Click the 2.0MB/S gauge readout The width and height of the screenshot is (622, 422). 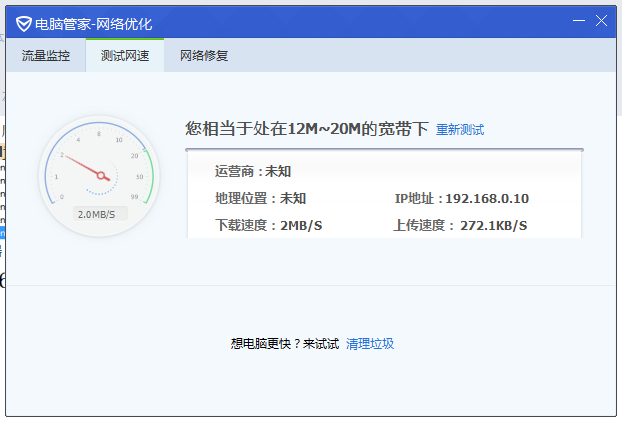pyautogui.click(x=100, y=214)
